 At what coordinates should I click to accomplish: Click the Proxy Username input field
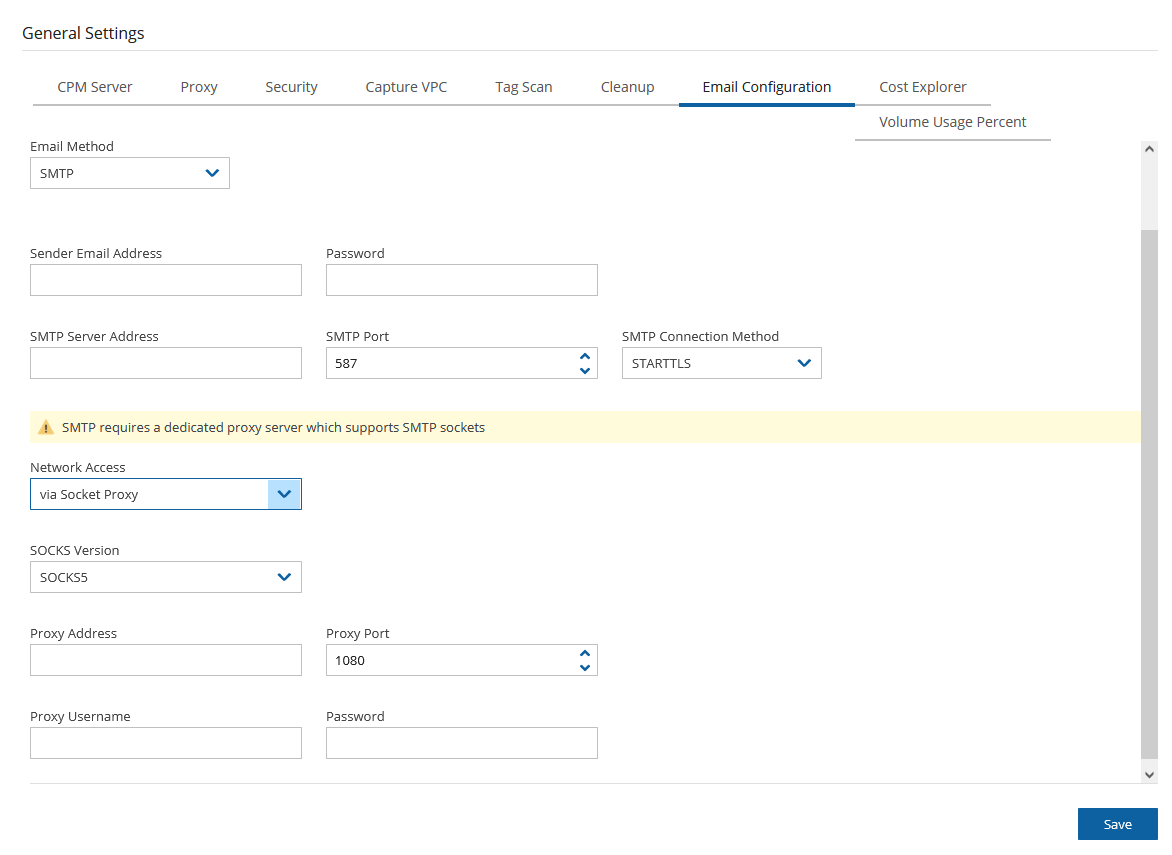tap(166, 743)
